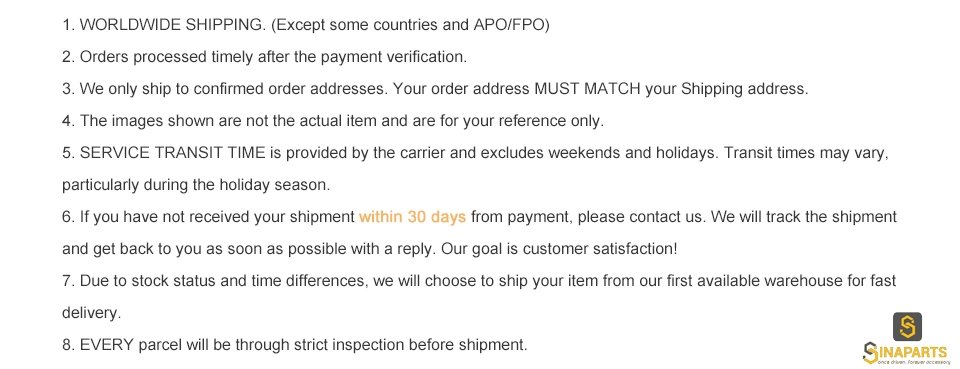960x369 pixels.
Task: Click 'particularly during the holiday season' line
Action: (196, 185)
